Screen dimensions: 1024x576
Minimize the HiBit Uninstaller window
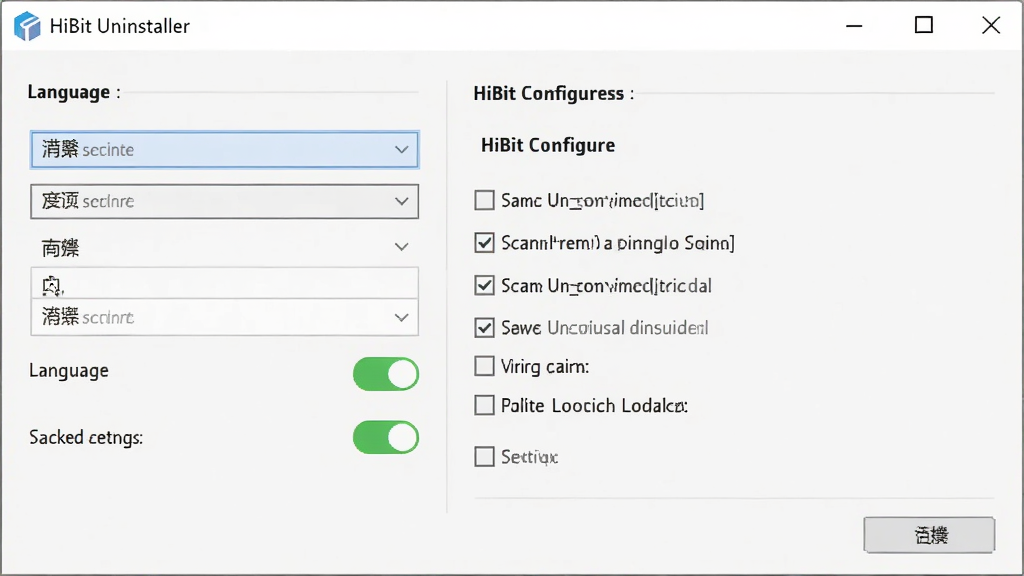click(x=854, y=25)
